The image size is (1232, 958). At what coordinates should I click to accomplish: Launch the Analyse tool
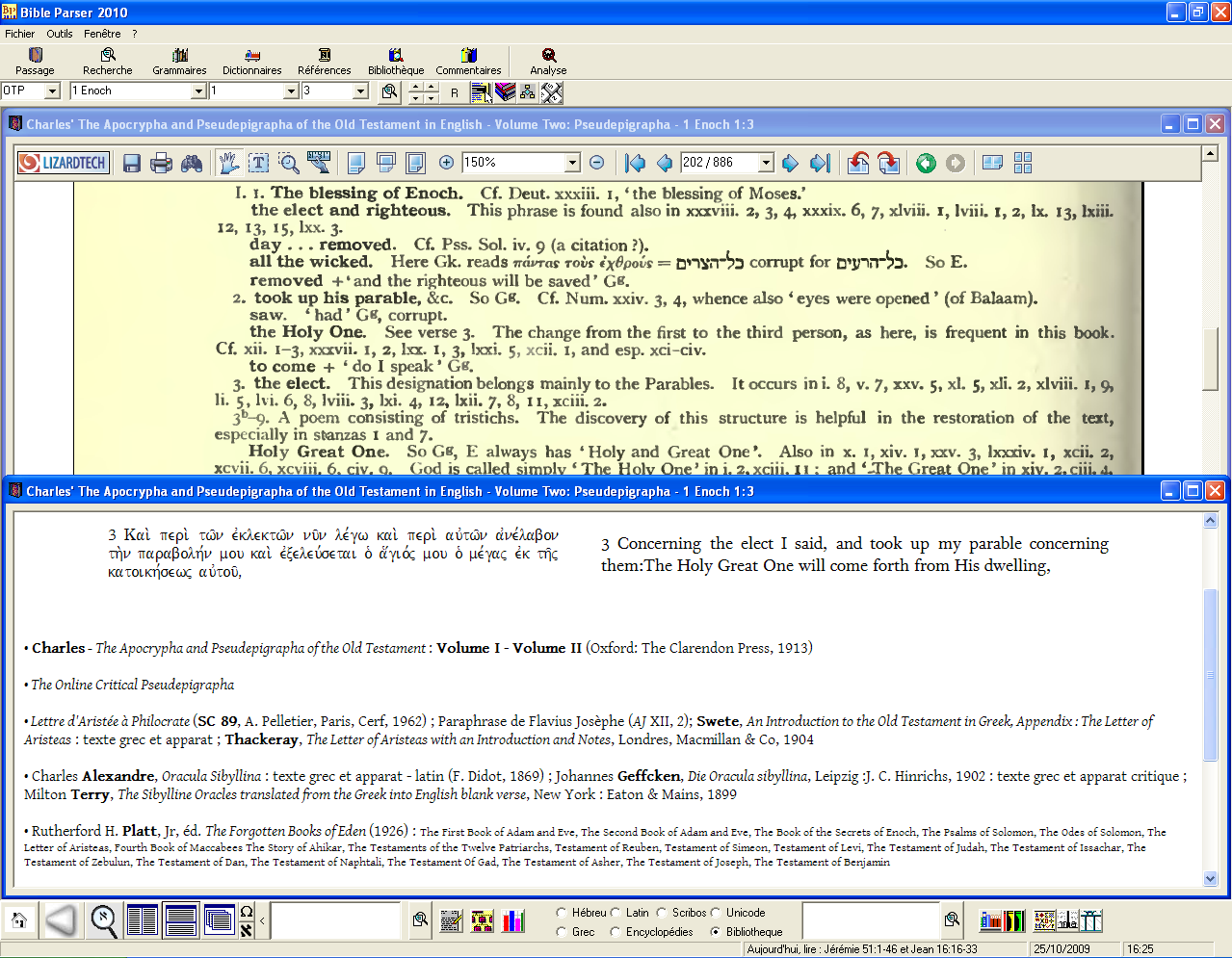(x=548, y=62)
